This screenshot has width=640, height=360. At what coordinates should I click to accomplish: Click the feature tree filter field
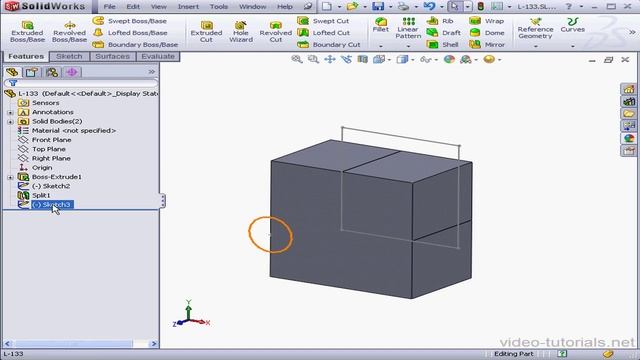coord(80,83)
